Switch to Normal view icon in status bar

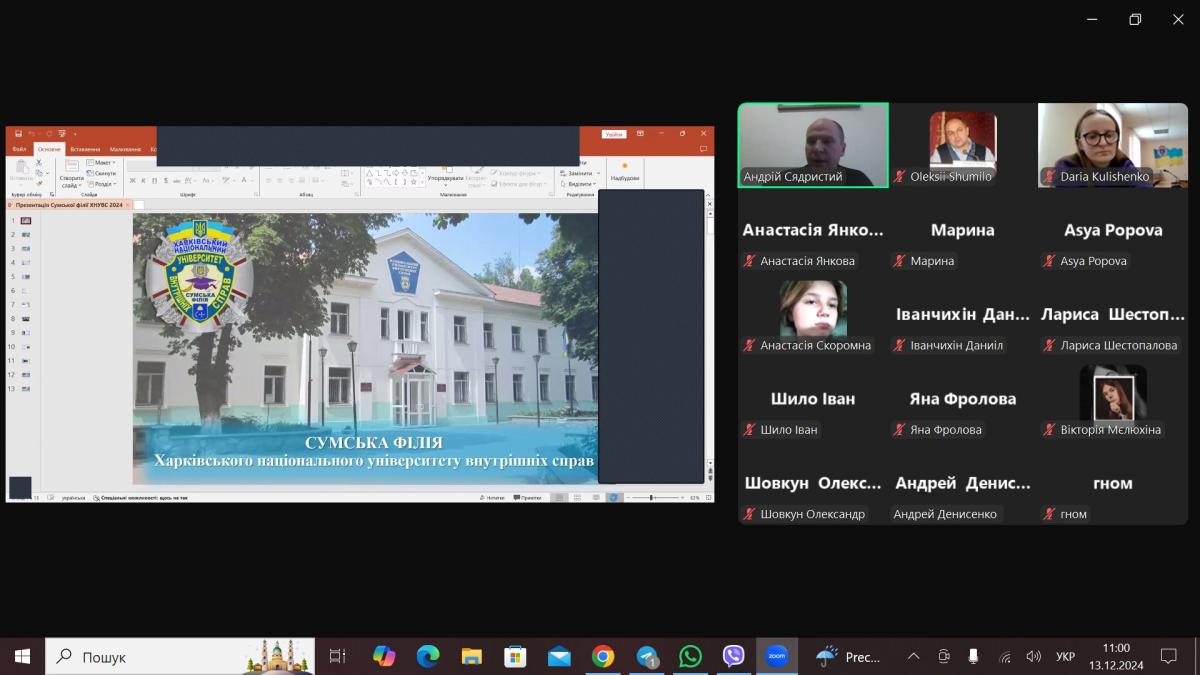[x=559, y=497]
